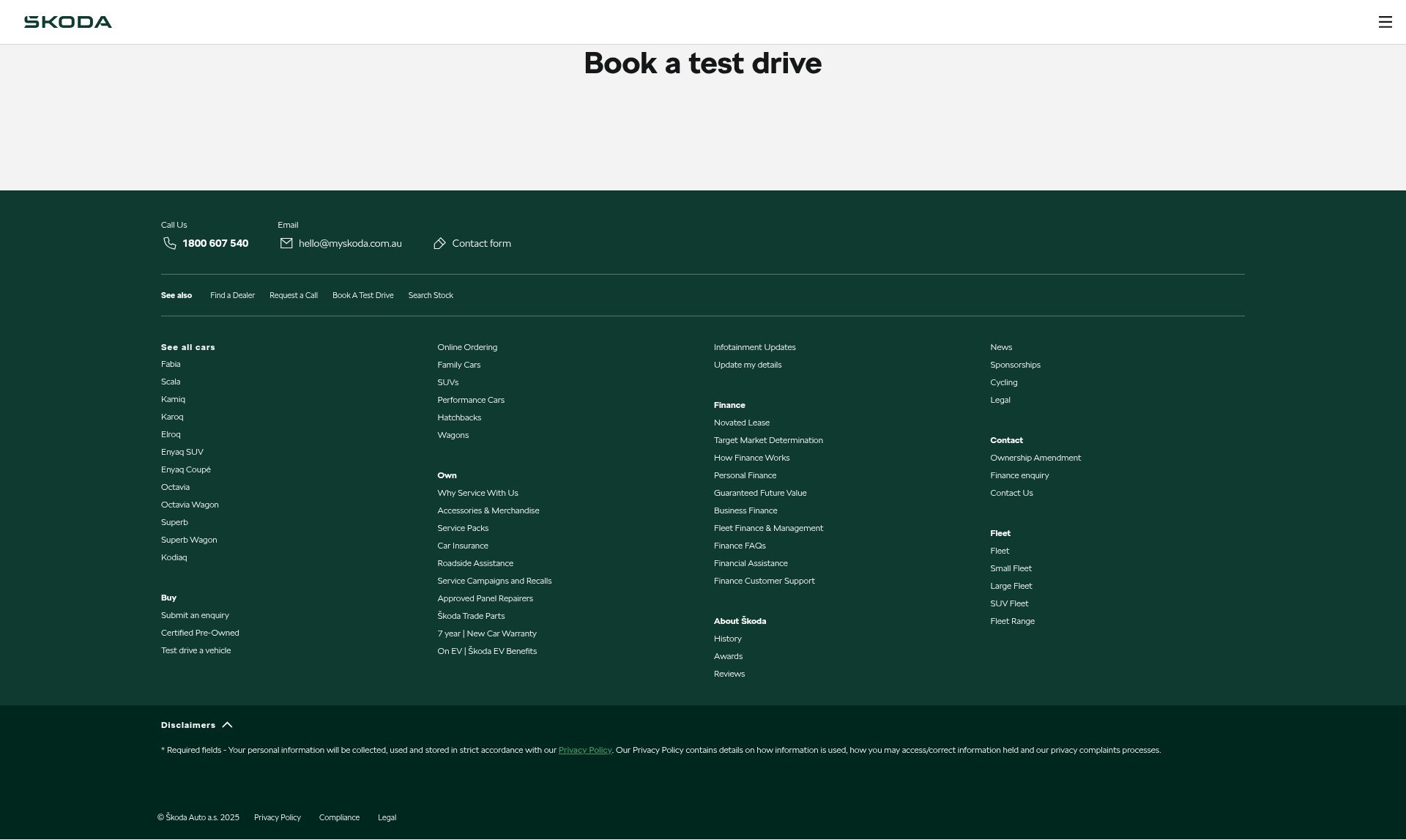The height and width of the screenshot is (840, 1406).
Task: Call 1800 607 540 link
Action: [x=215, y=244]
